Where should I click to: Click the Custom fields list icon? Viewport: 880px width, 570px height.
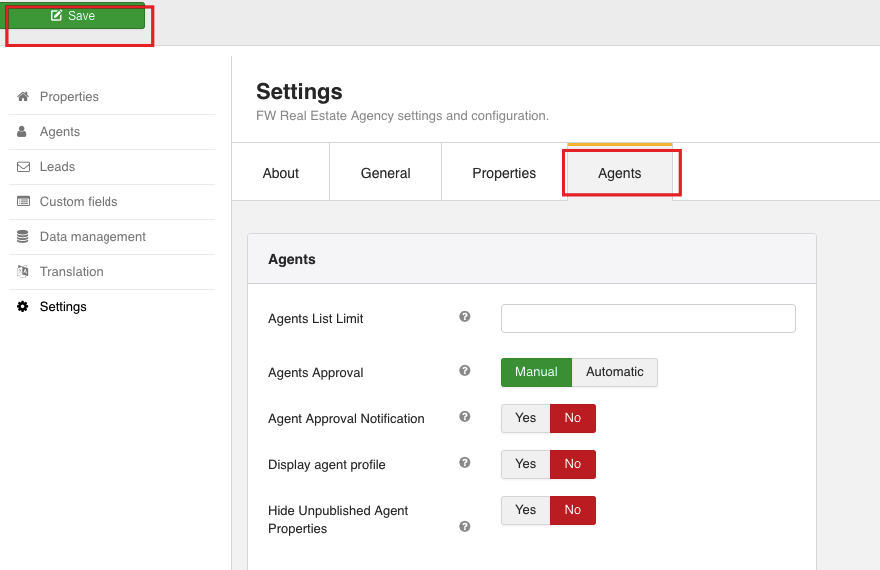(x=23, y=202)
